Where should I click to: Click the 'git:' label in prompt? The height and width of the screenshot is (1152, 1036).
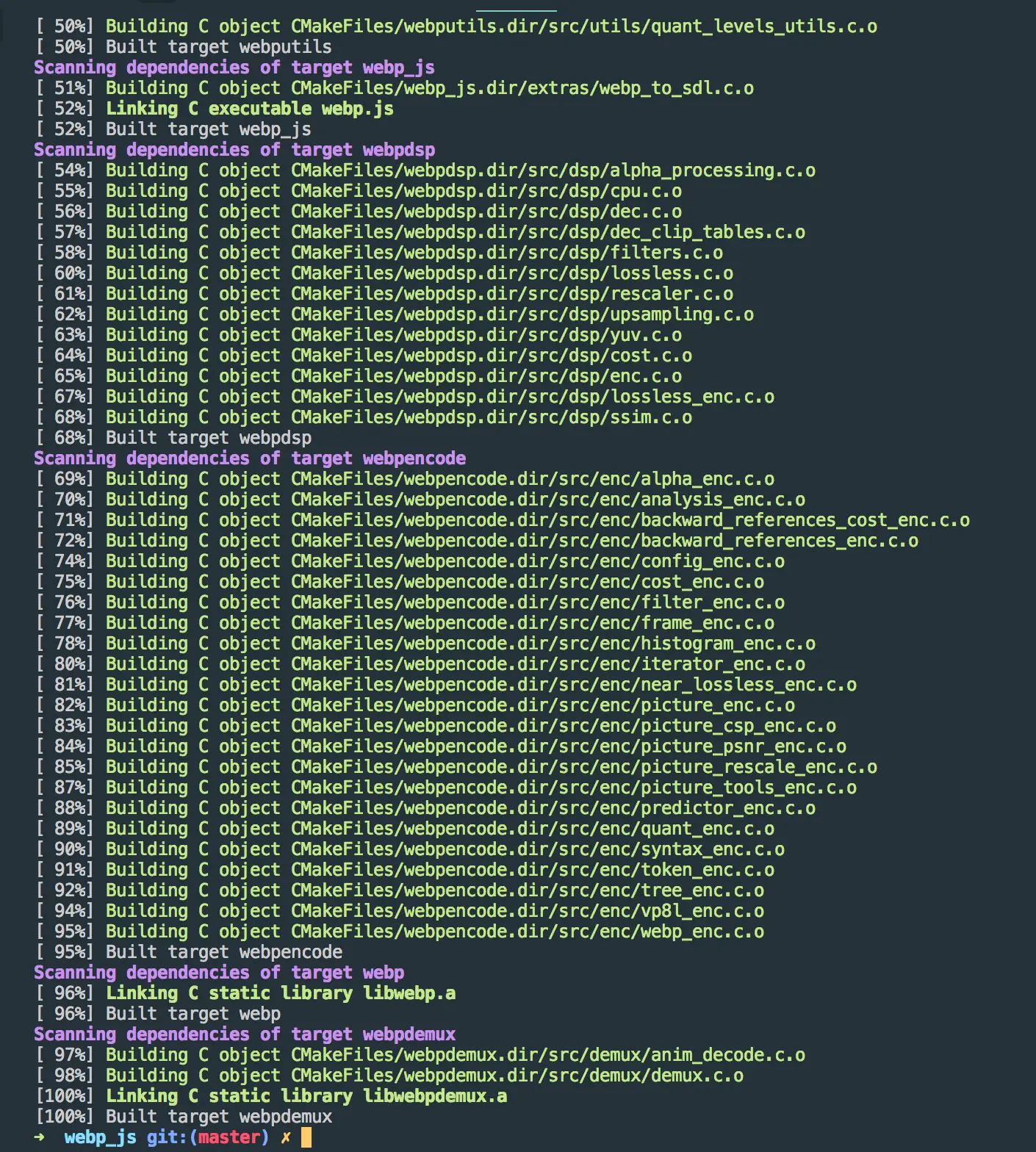pos(168,1137)
